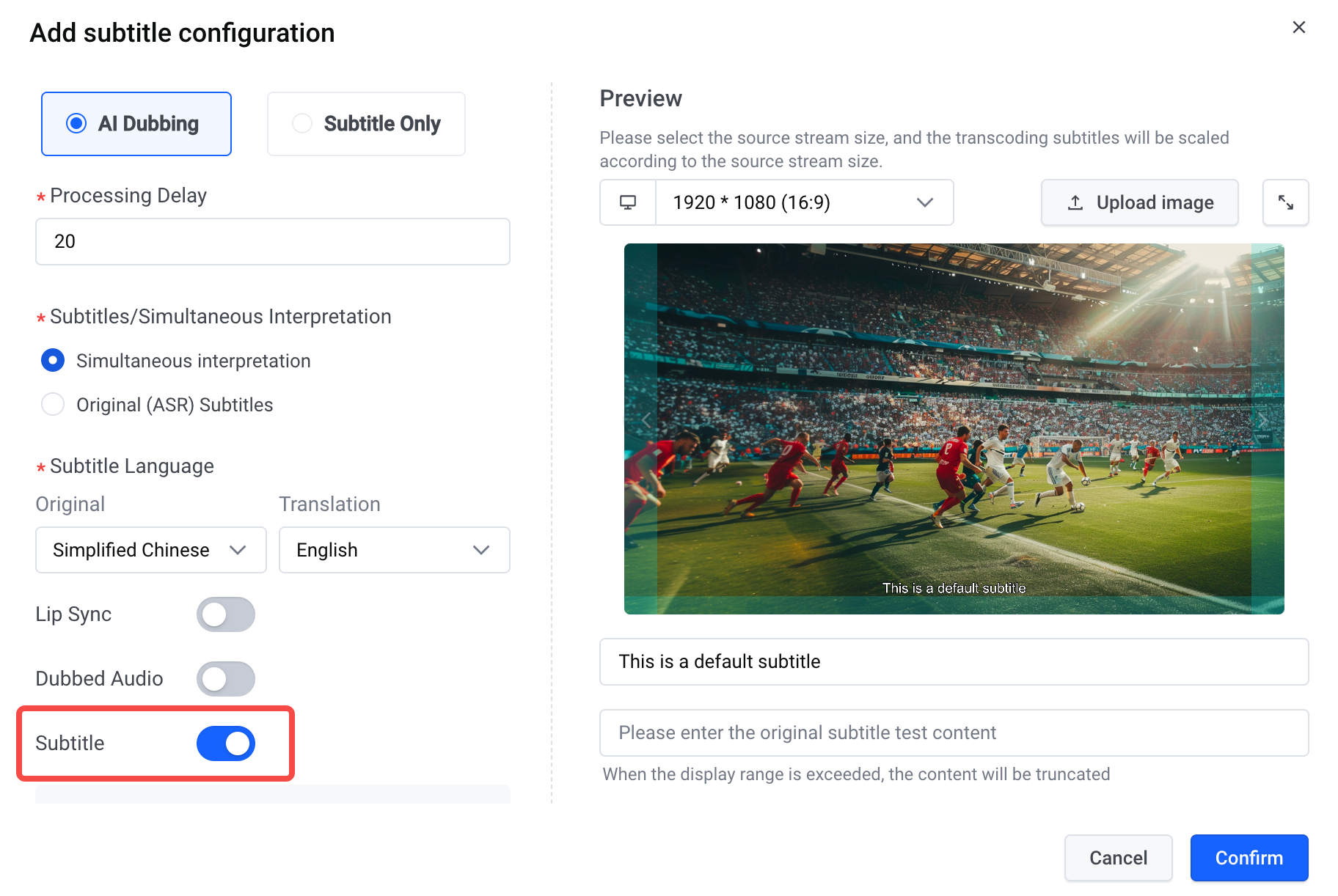The height and width of the screenshot is (896, 1338).
Task: Click the monitor icon beside resolution selector
Action: click(628, 202)
